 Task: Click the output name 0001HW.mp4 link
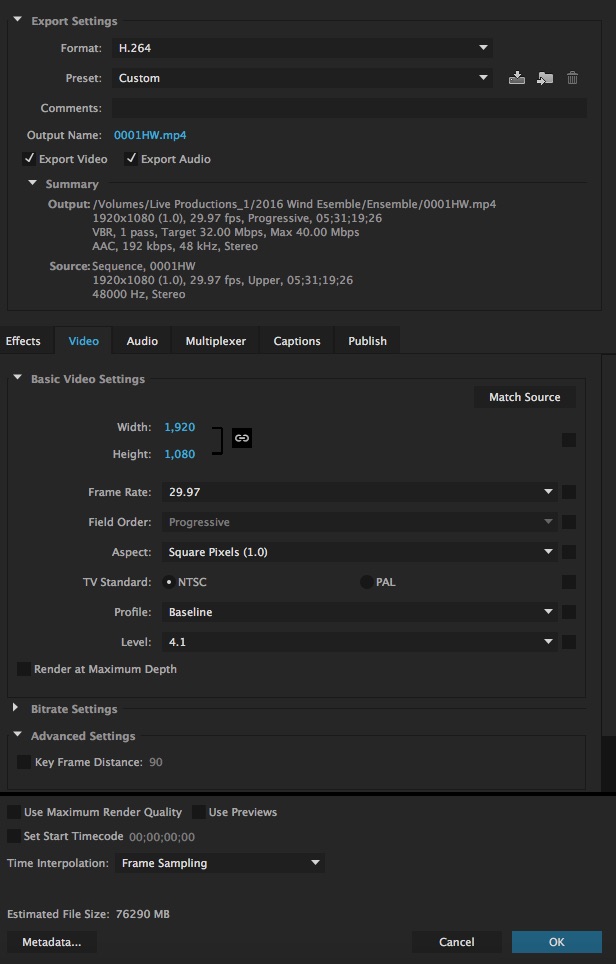(x=150, y=135)
